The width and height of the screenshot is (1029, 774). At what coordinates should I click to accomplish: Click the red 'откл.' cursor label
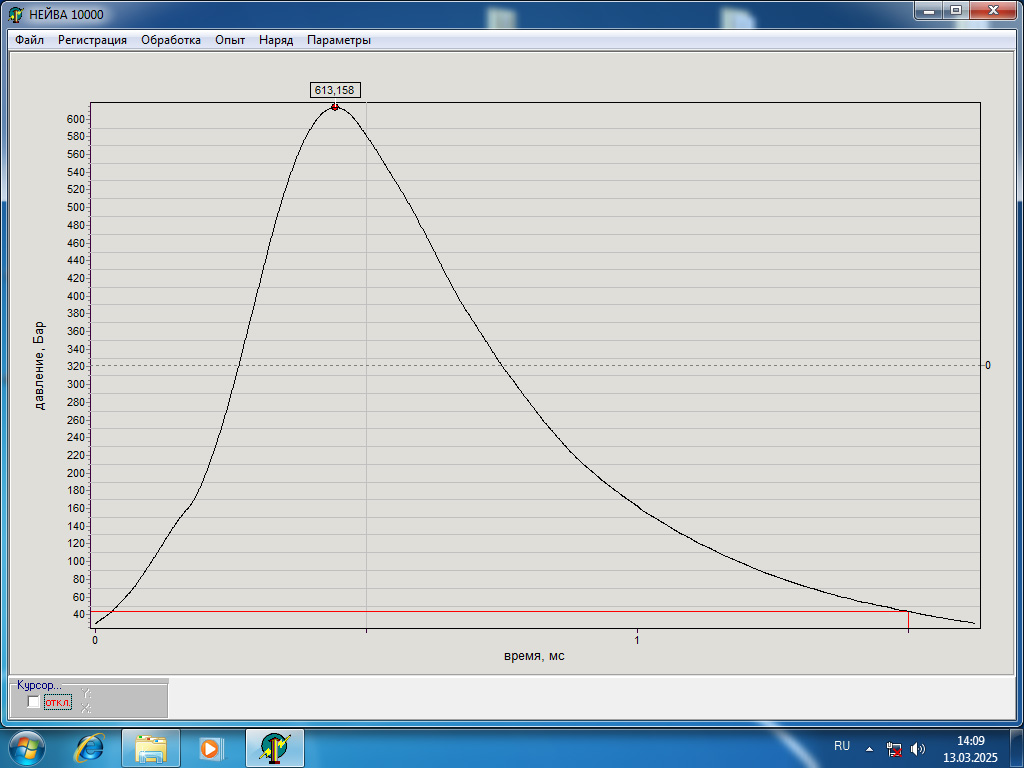pyautogui.click(x=59, y=702)
